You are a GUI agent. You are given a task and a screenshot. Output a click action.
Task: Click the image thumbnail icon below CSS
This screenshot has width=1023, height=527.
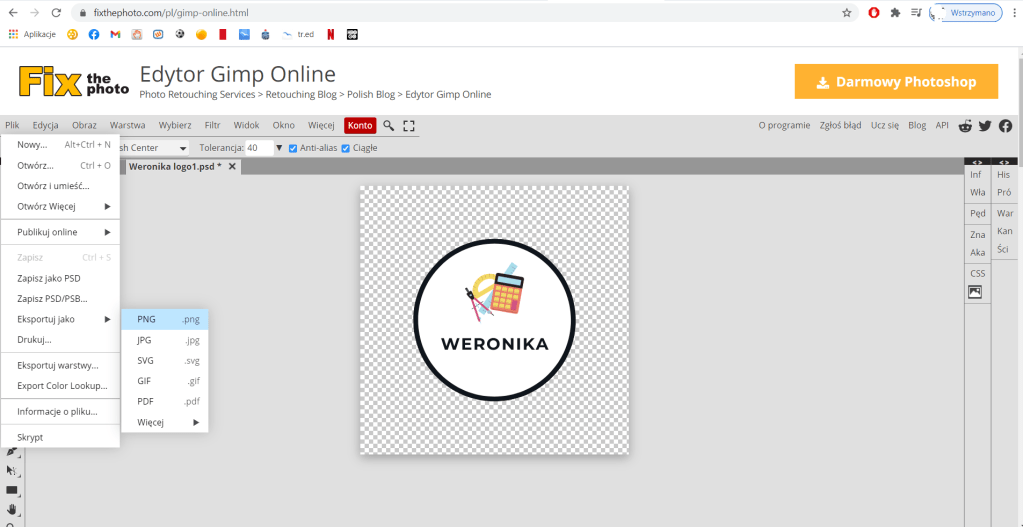click(975, 292)
